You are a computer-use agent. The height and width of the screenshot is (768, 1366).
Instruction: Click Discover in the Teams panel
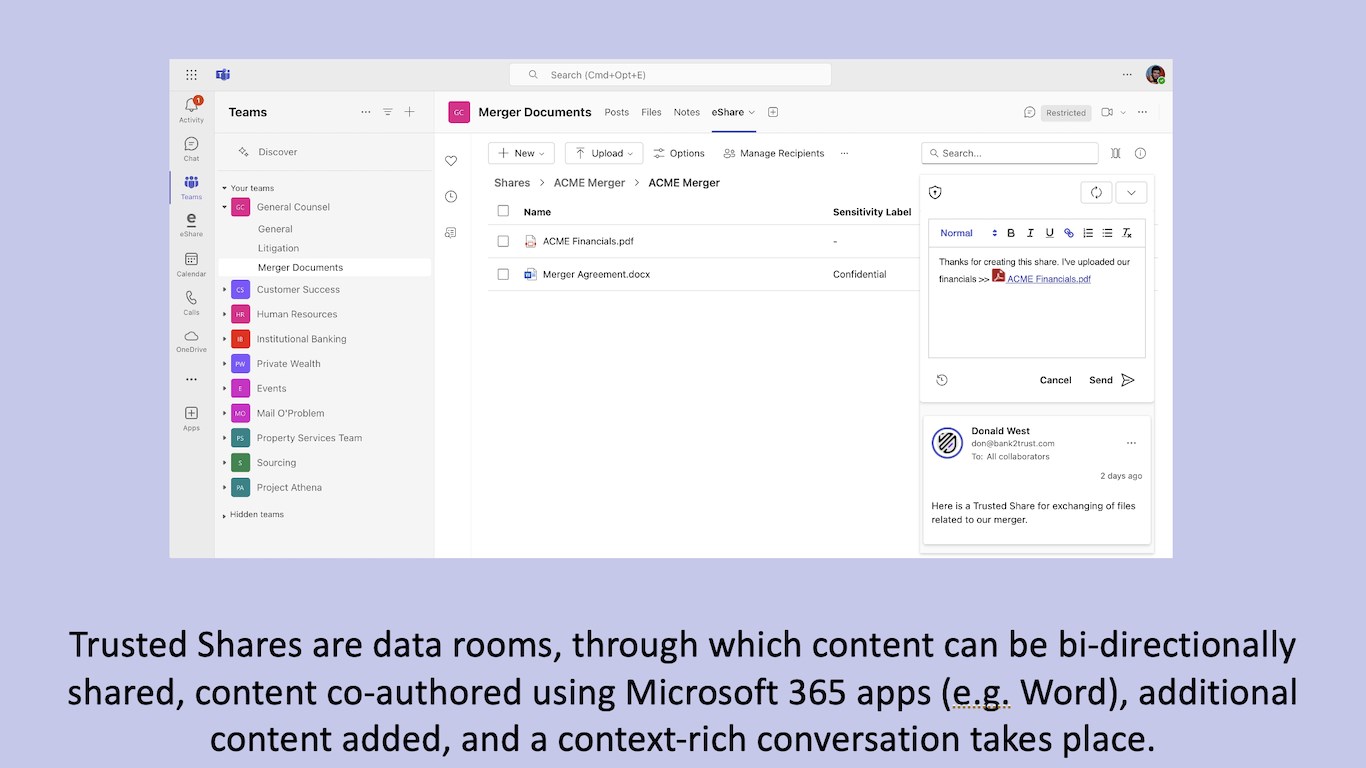[278, 152]
